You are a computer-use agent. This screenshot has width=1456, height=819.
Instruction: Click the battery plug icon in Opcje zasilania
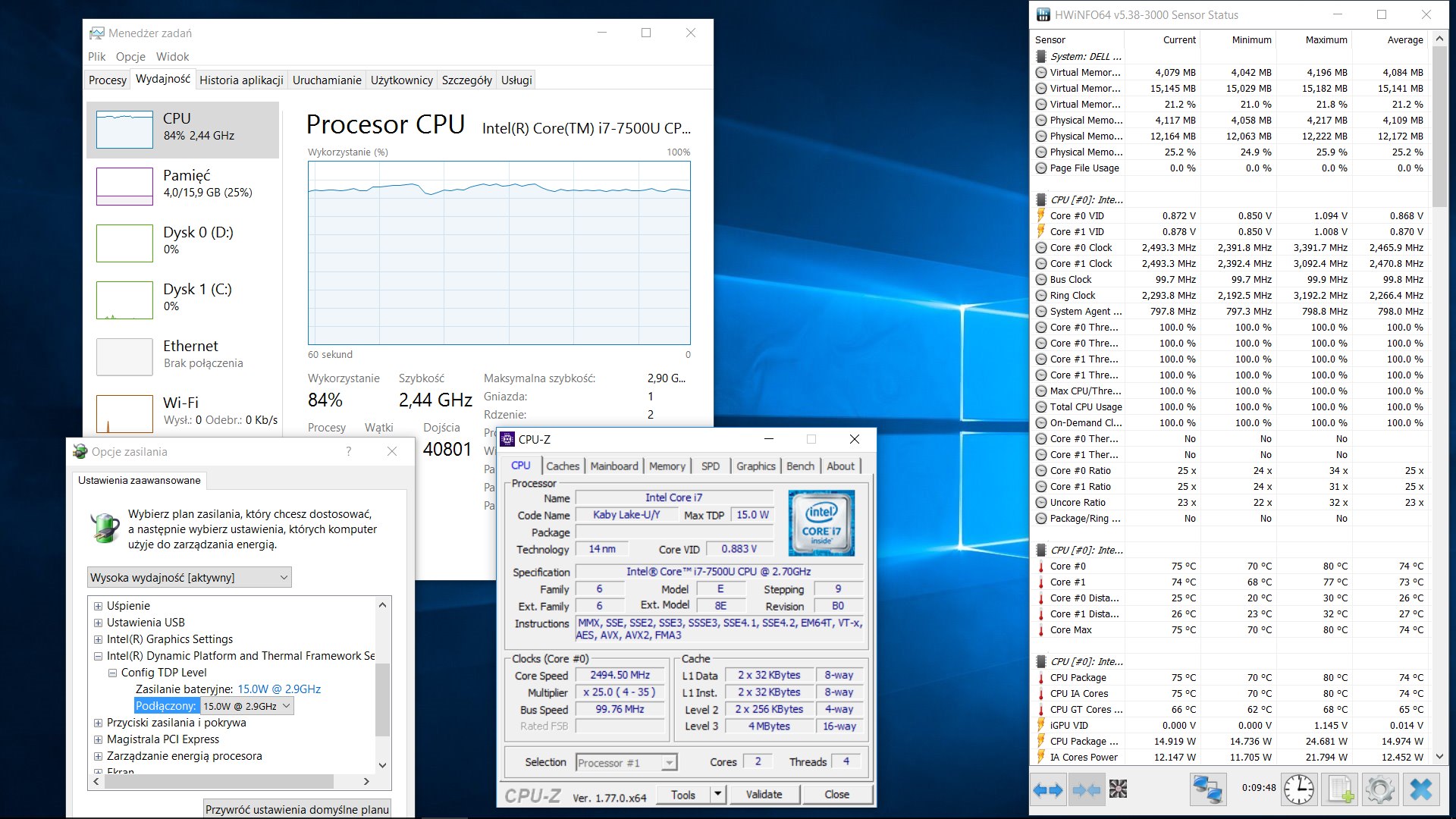[x=105, y=528]
